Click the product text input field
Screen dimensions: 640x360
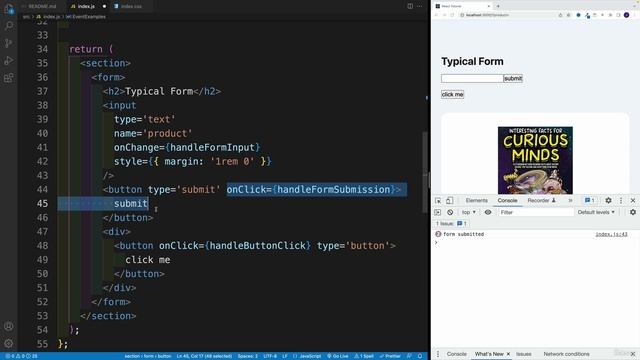click(x=472, y=78)
